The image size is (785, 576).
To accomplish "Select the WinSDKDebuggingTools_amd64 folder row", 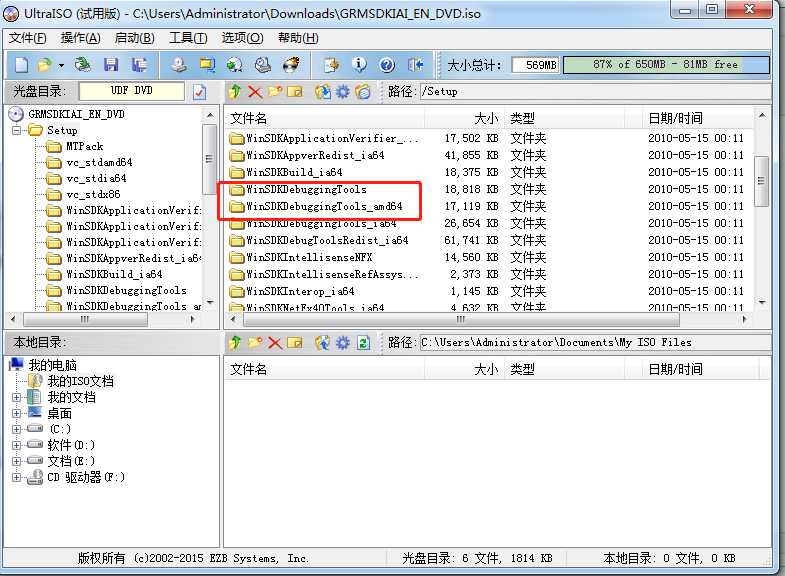I will [x=486, y=206].
